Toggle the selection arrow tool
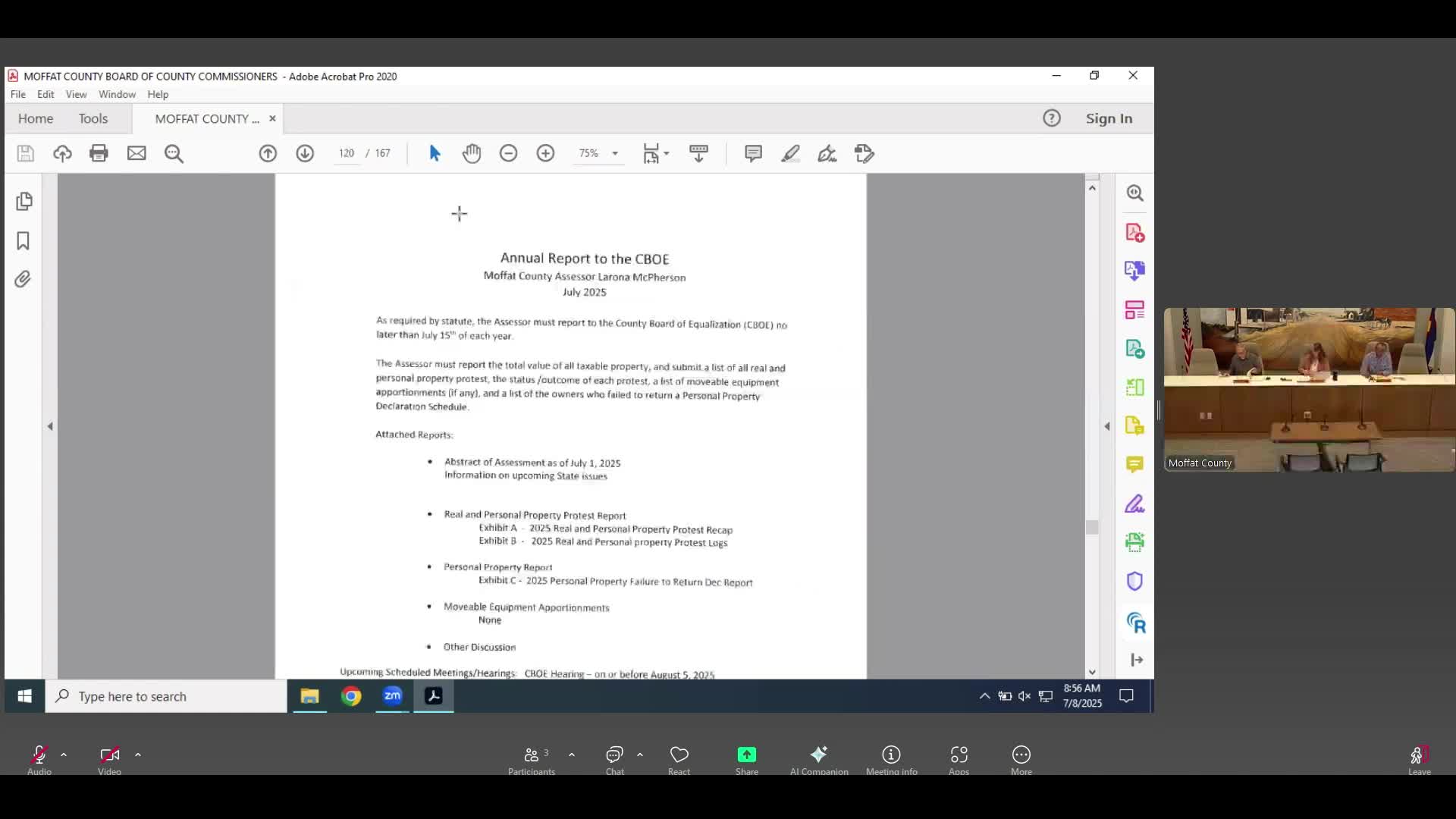Image resolution: width=1456 pixels, height=819 pixels. (x=435, y=153)
